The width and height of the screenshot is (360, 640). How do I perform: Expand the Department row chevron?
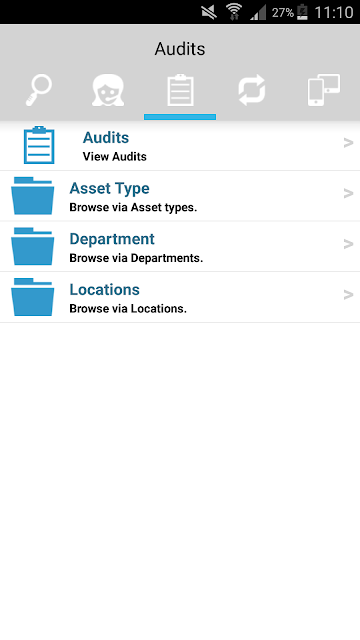point(348,244)
